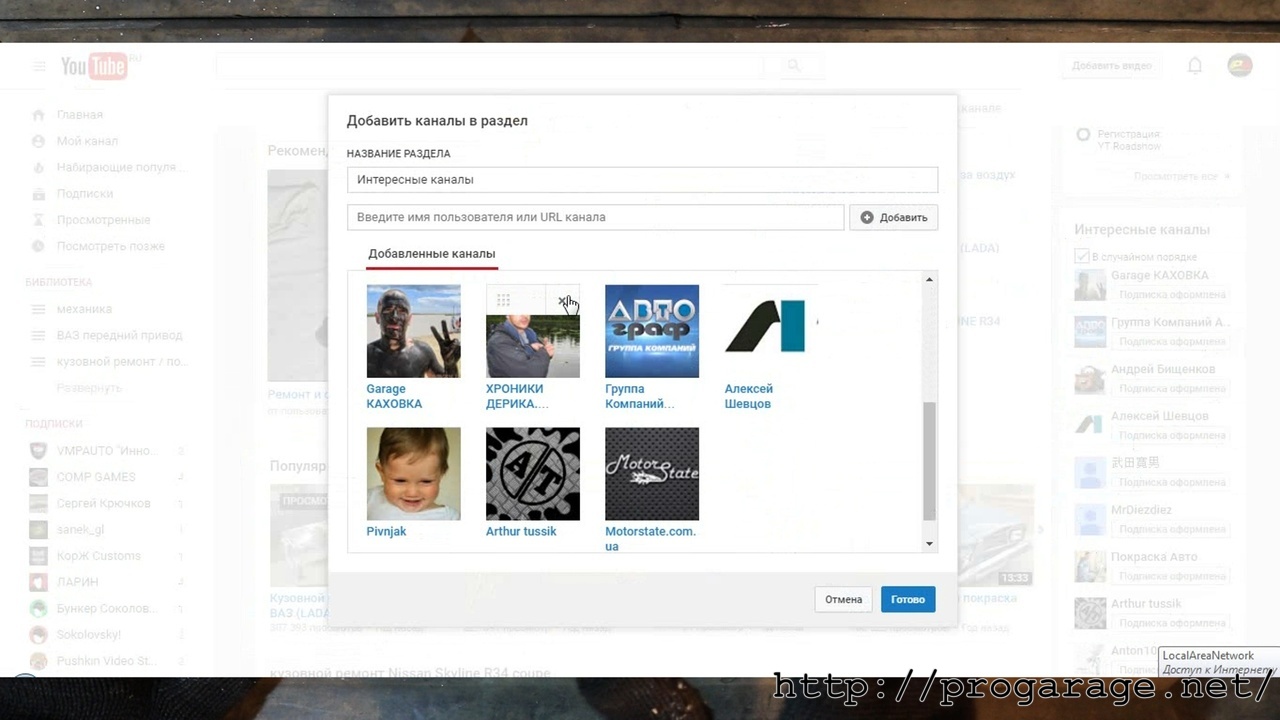1280x720 pixels.
Task: Click the YouTube logo
Action: click(x=94, y=66)
